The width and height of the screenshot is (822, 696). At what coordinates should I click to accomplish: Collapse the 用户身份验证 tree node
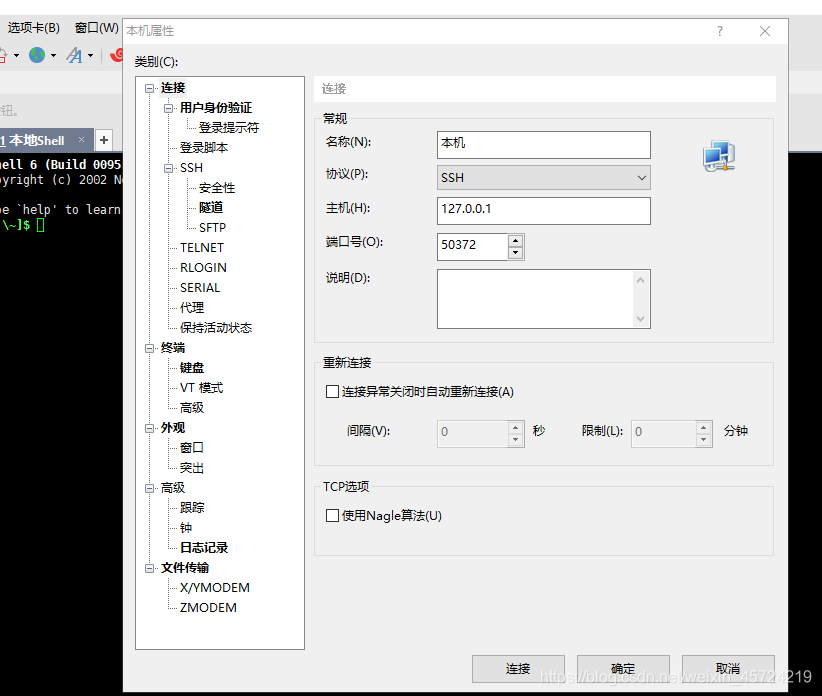click(168, 108)
